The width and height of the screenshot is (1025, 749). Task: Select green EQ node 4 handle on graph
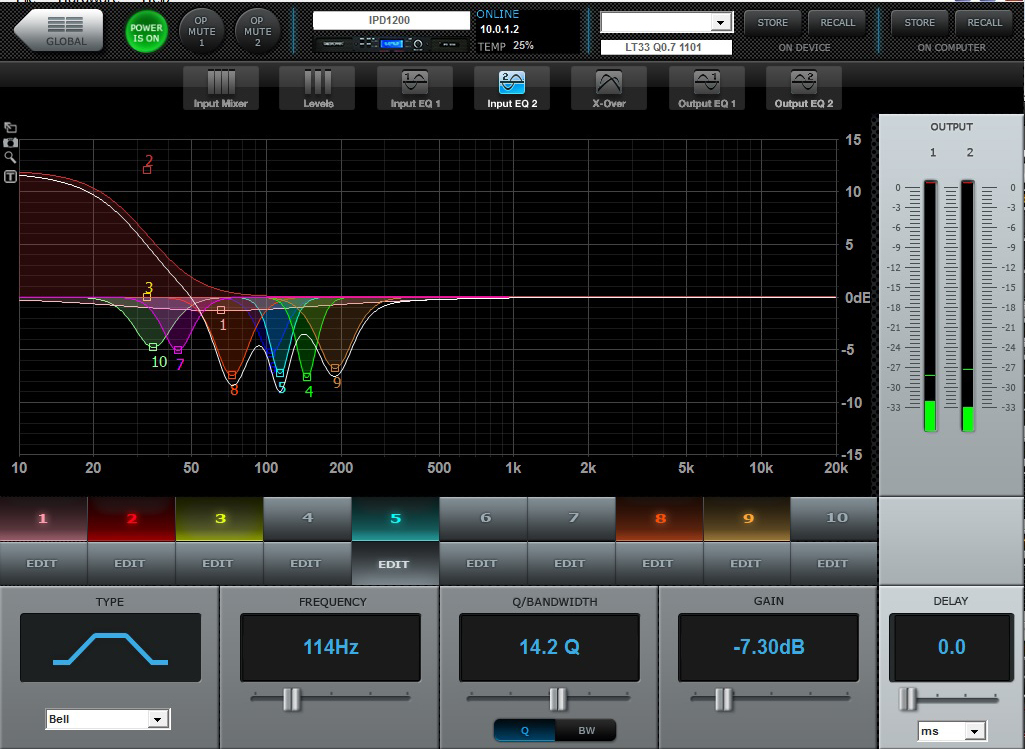(307, 377)
